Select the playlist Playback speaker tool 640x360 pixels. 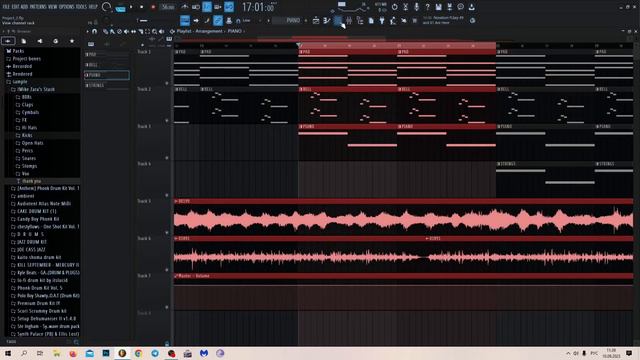(162, 31)
